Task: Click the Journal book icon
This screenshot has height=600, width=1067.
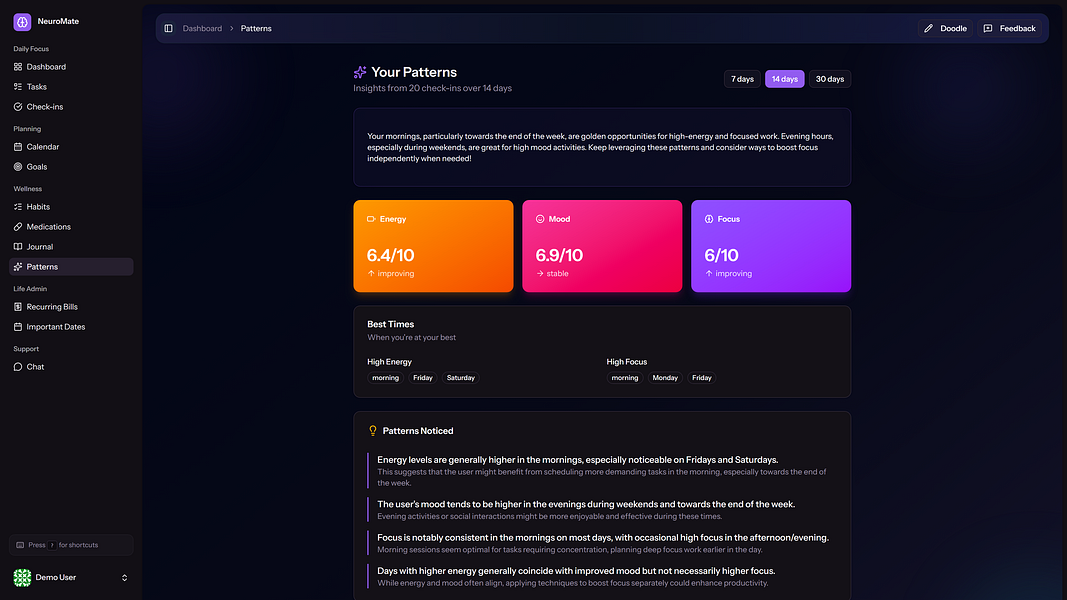Action: [x=18, y=247]
